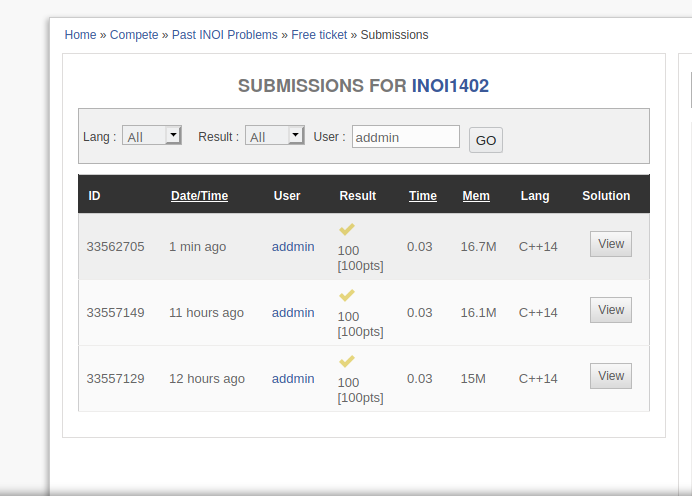The width and height of the screenshot is (692, 496).
Task: Click memory value 16.7M
Action: pos(478,247)
